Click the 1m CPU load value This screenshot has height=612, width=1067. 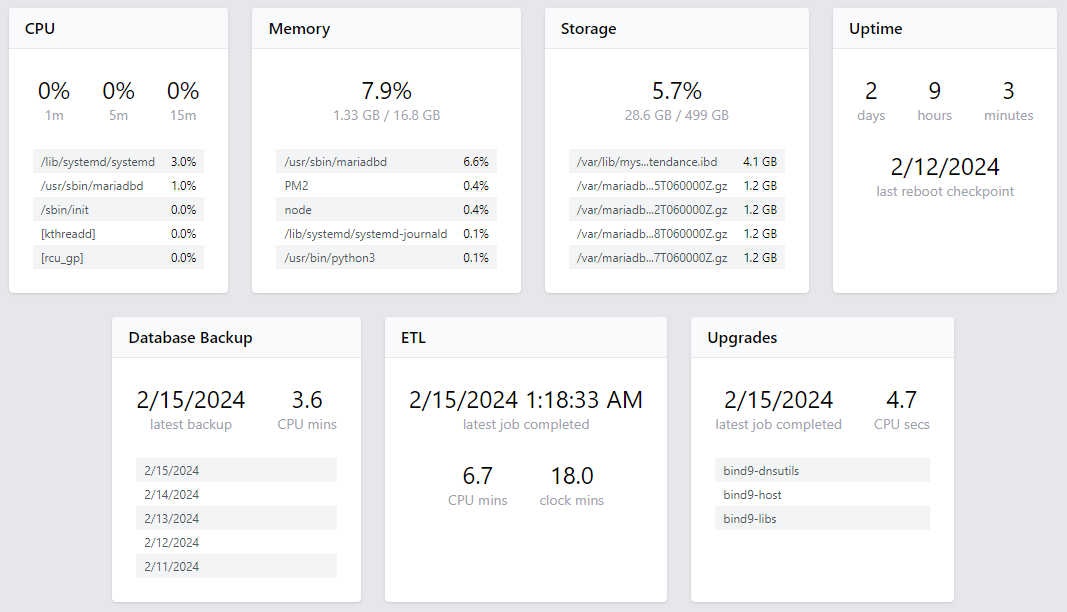(x=54, y=91)
